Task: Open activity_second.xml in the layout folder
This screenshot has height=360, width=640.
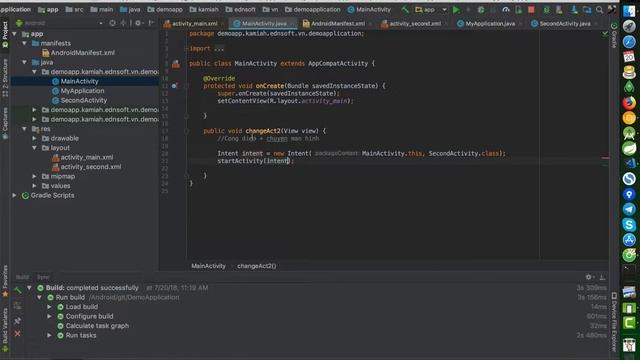Action: pyautogui.click(x=91, y=167)
